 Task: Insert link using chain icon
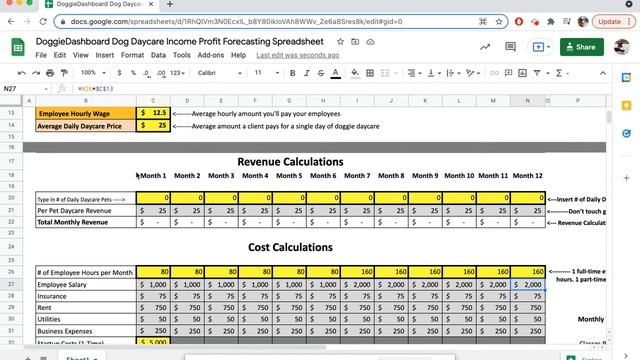pyautogui.click(x=494, y=73)
